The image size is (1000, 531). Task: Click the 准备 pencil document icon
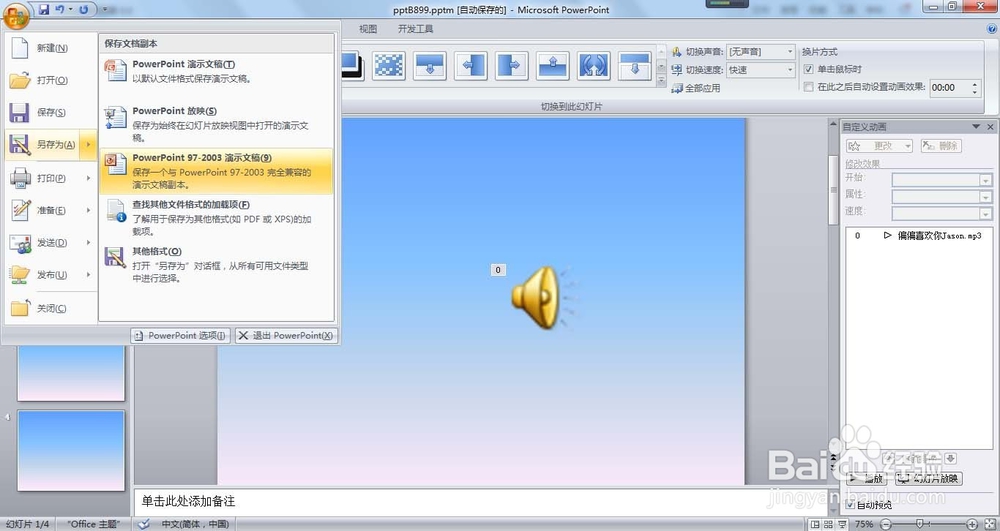click(x=20, y=210)
